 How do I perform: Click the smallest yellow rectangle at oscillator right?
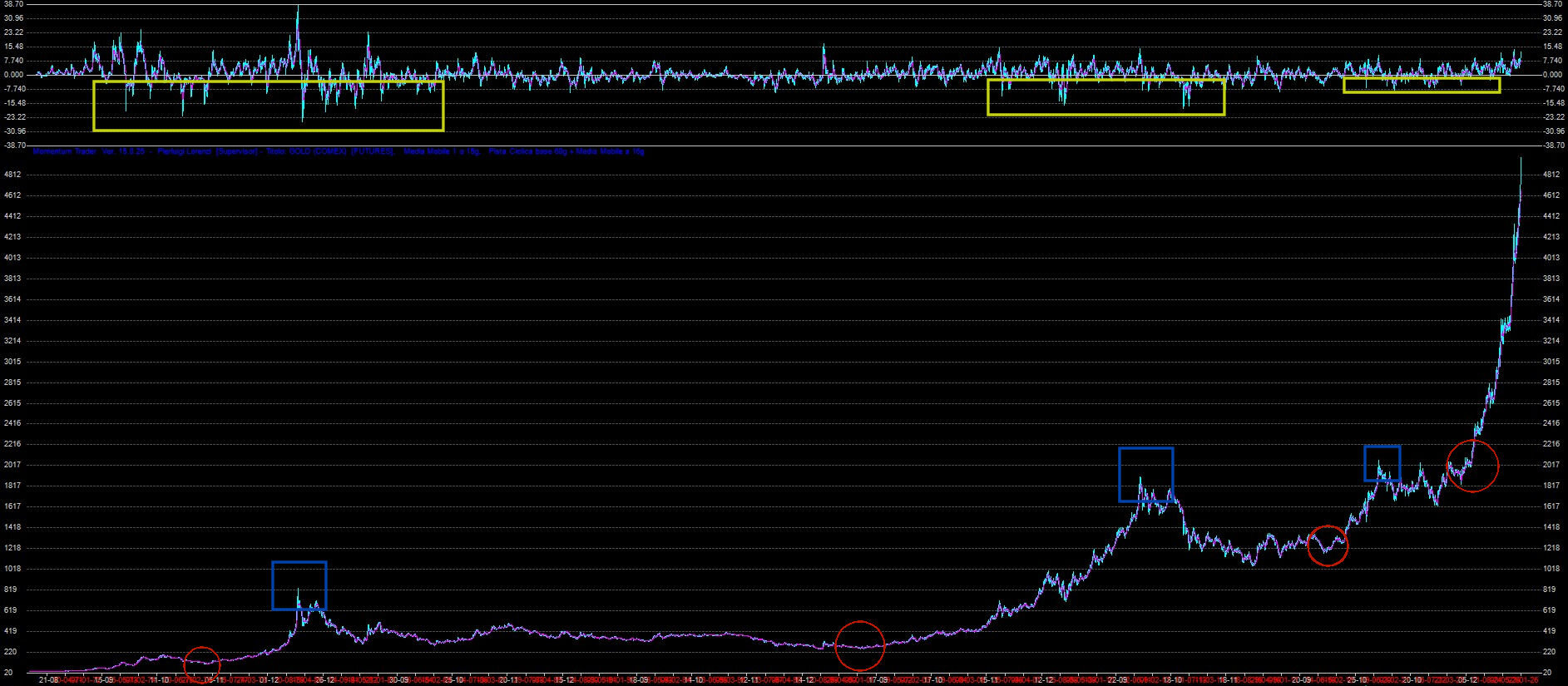[1421, 85]
